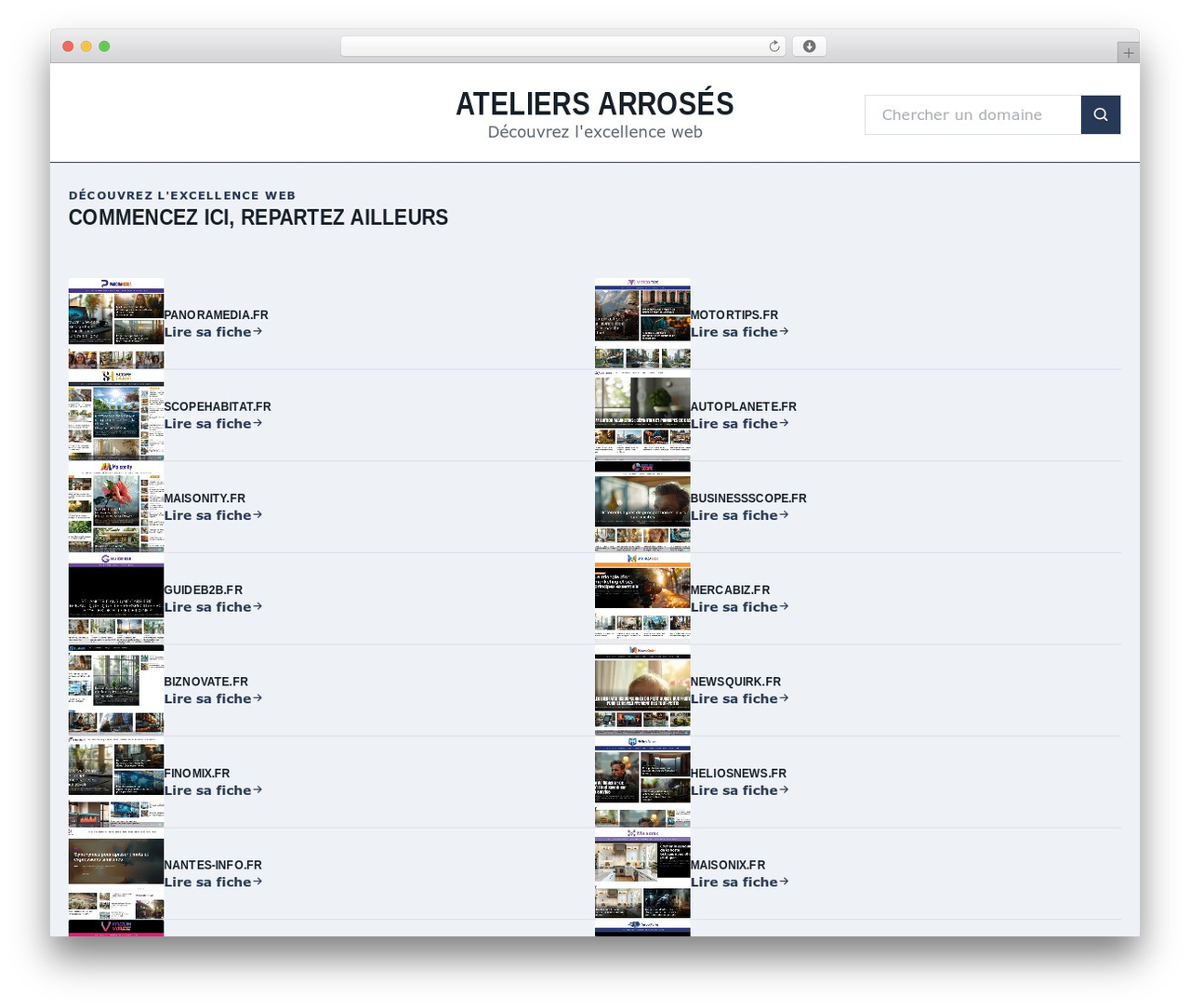
Task: Click the BIZNOVATE.FR site thumbnail
Action: [116, 690]
